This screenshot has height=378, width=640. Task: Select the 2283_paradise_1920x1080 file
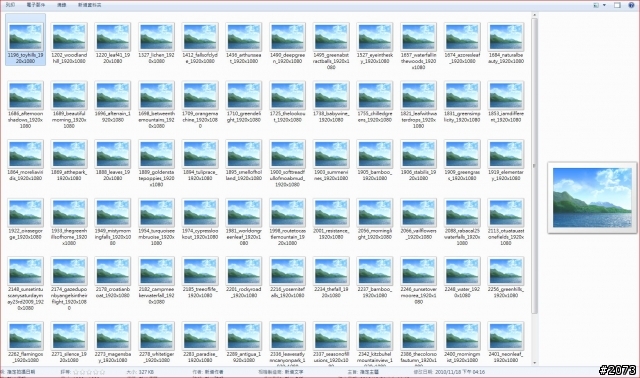pyautogui.click(x=200, y=342)
